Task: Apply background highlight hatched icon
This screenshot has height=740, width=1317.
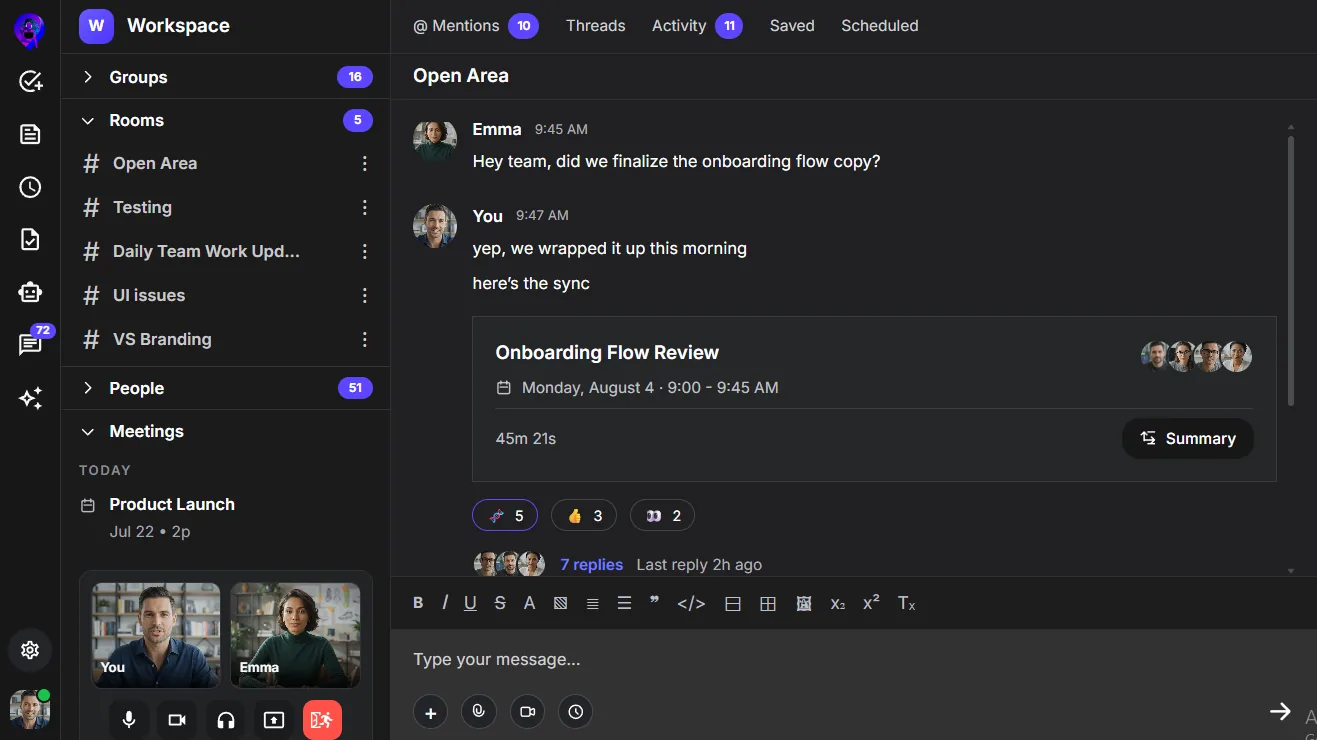Action: 560,603
